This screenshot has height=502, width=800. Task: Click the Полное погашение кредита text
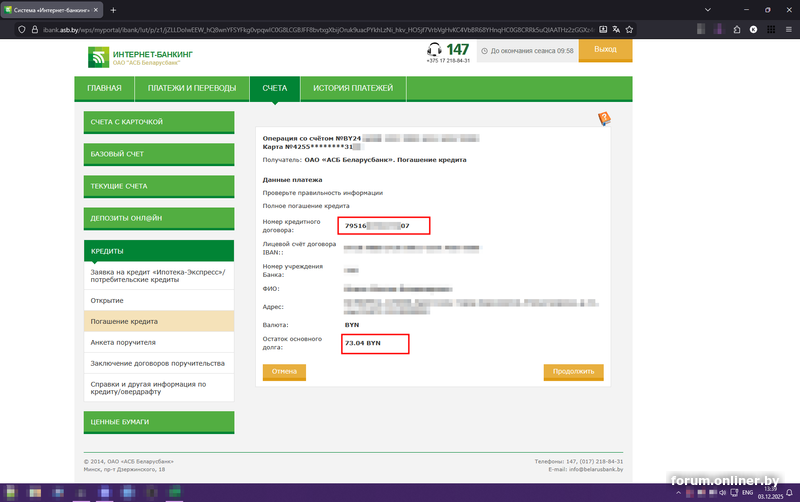306,206
